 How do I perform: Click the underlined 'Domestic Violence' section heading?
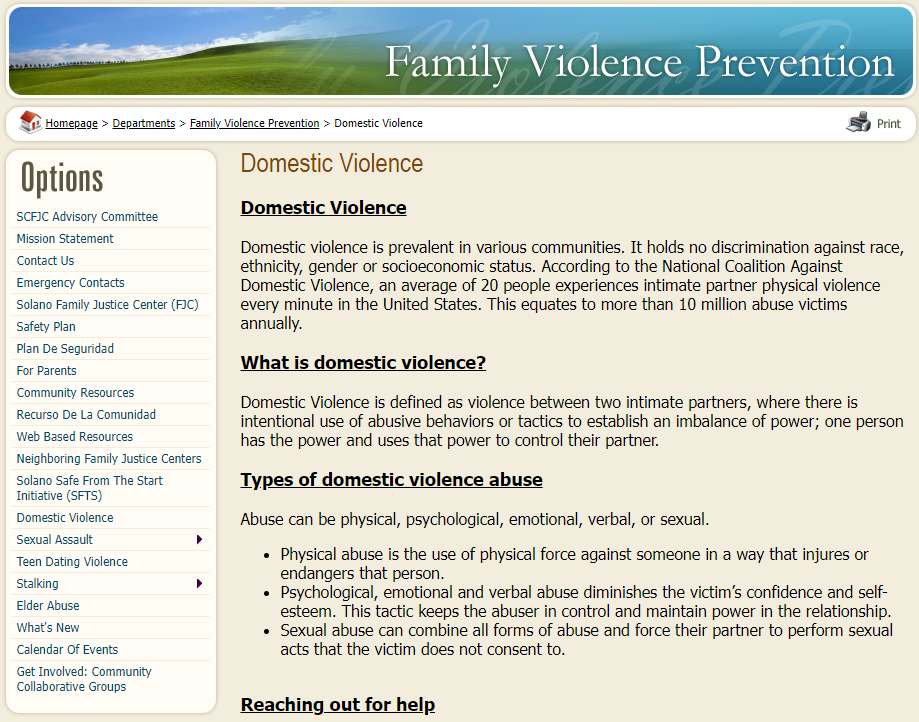click(x=324, y=207)
